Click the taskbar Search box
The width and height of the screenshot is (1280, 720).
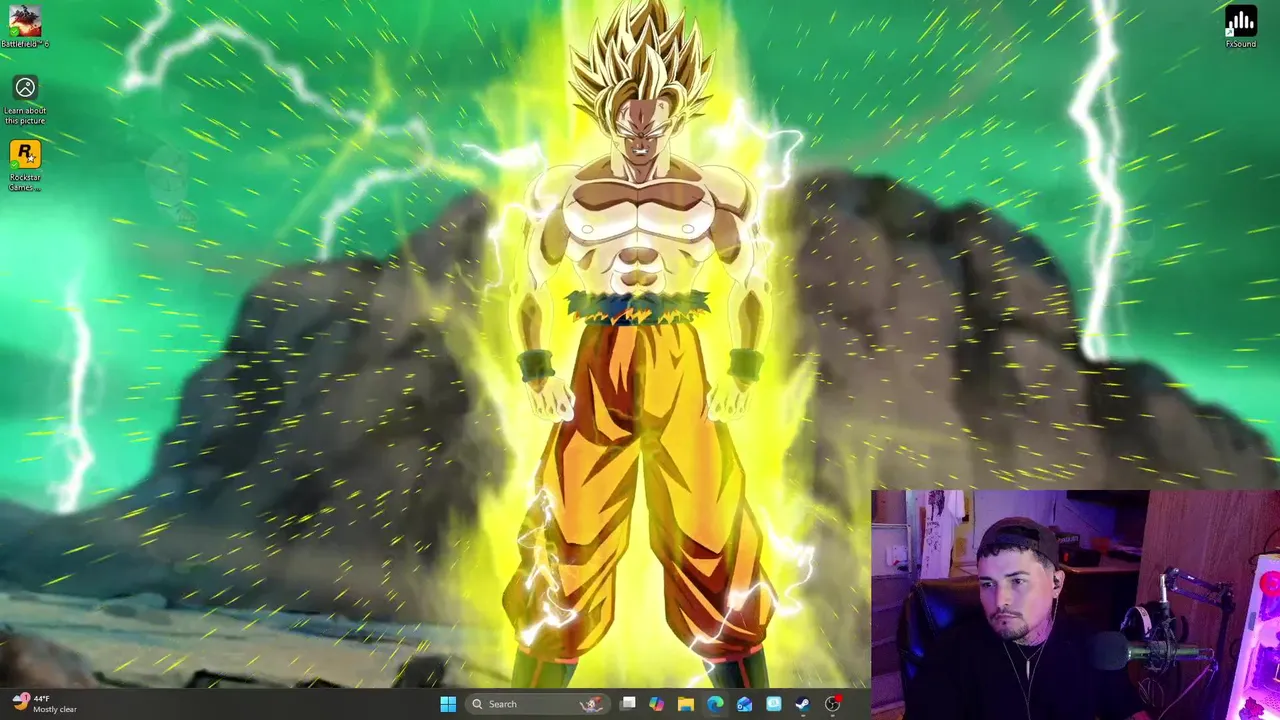(x=538, y=704)
